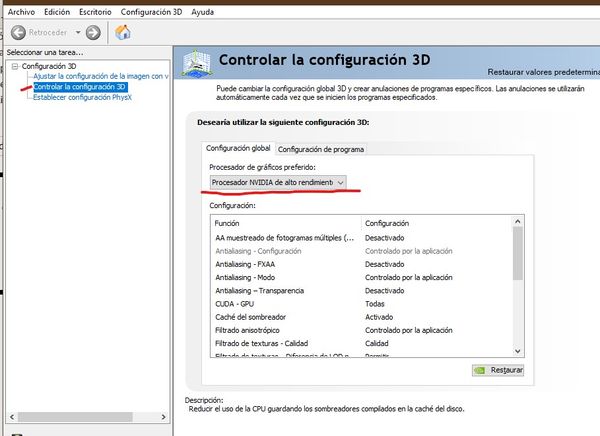Select the Antialiasing - FXAA row
This screenshot has height=436, width=600.
pos(362,264)
